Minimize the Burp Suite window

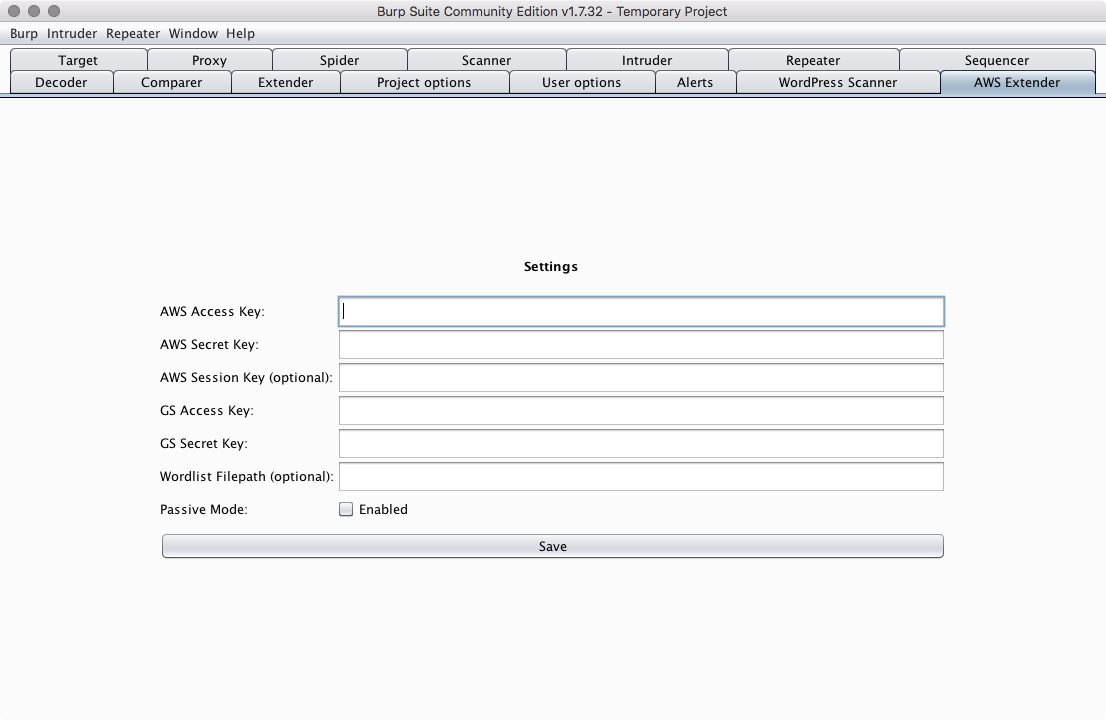(x=34, y=11)
